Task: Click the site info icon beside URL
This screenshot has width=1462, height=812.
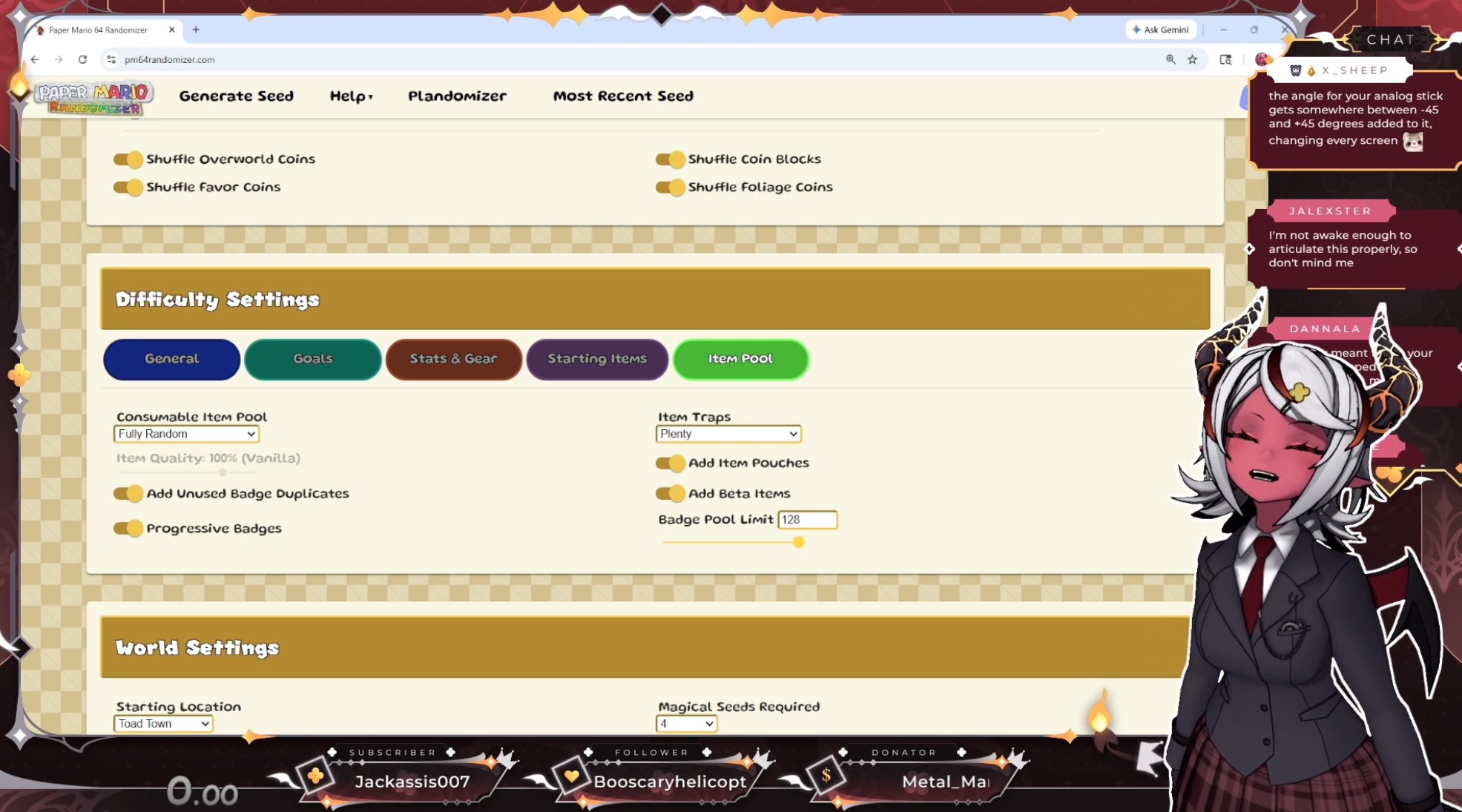Action: 111,59
